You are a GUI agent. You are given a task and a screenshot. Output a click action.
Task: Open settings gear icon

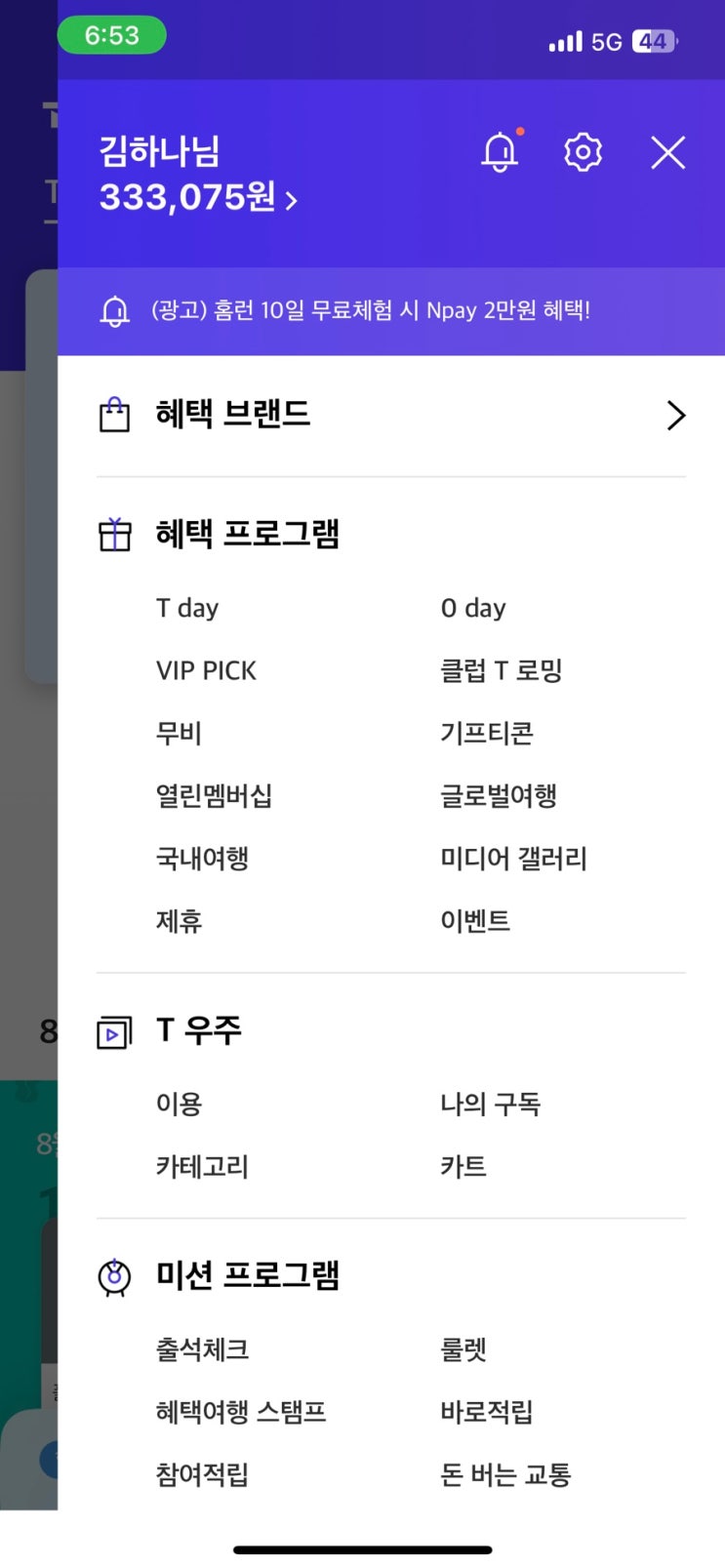click(583, 152)
